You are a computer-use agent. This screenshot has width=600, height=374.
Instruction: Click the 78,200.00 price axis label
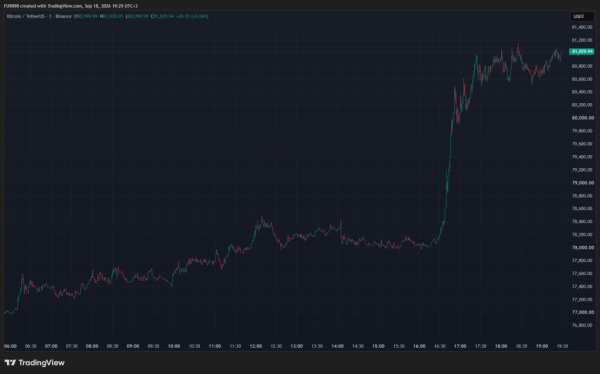(x=583, y=235)
